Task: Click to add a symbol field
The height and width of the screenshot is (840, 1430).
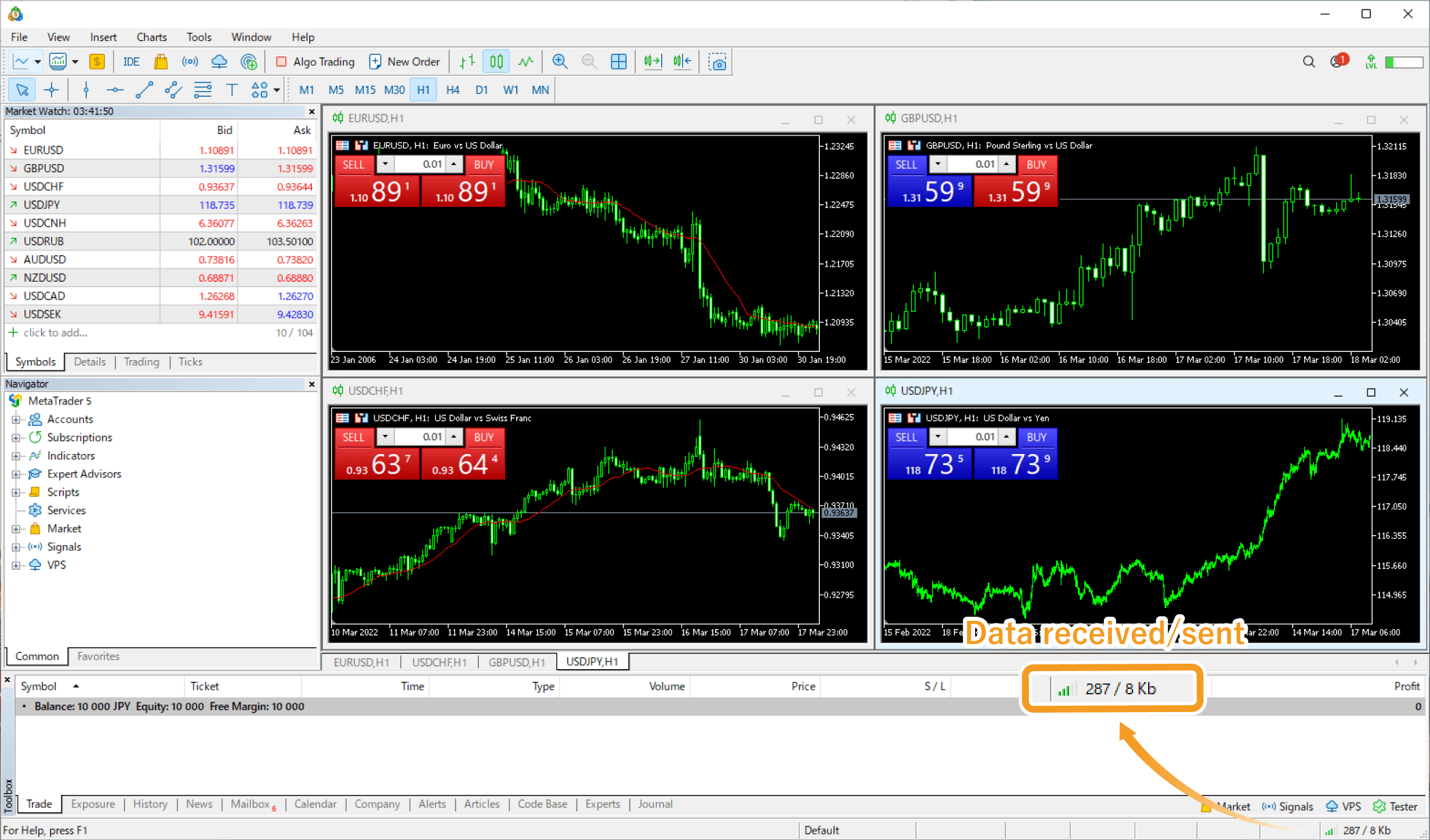Action: pos(55,332)
